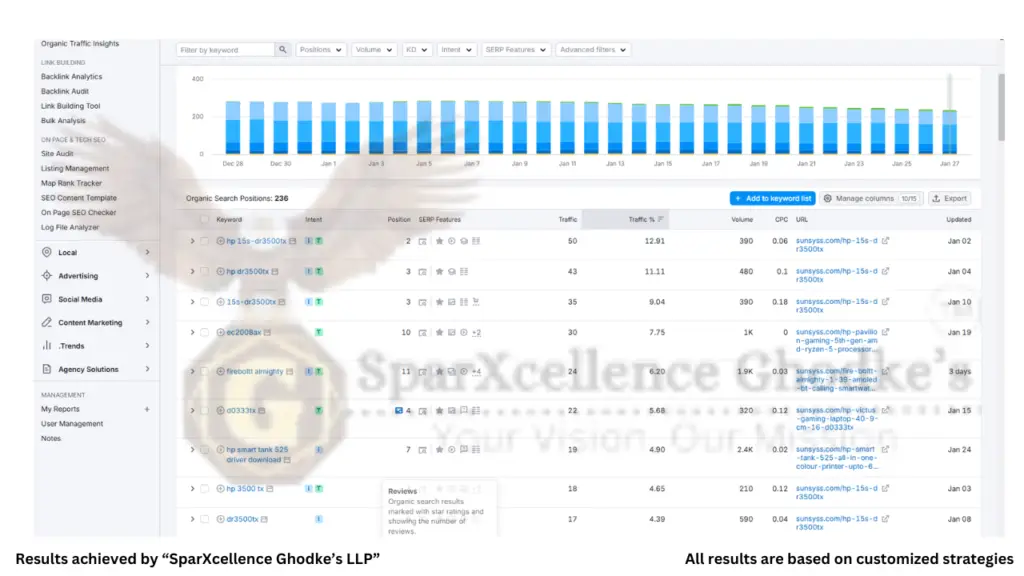Open On Page SEO Checker in sidebar
This screenshot has height=576, width=1024.
tap(78, 213)
